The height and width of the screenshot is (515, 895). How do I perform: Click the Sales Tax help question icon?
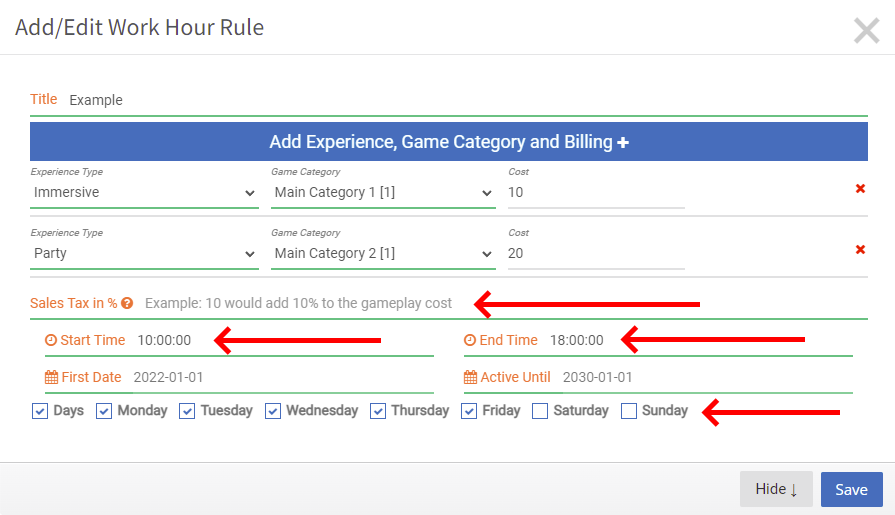pyautogui.click(x=127, y=303)
